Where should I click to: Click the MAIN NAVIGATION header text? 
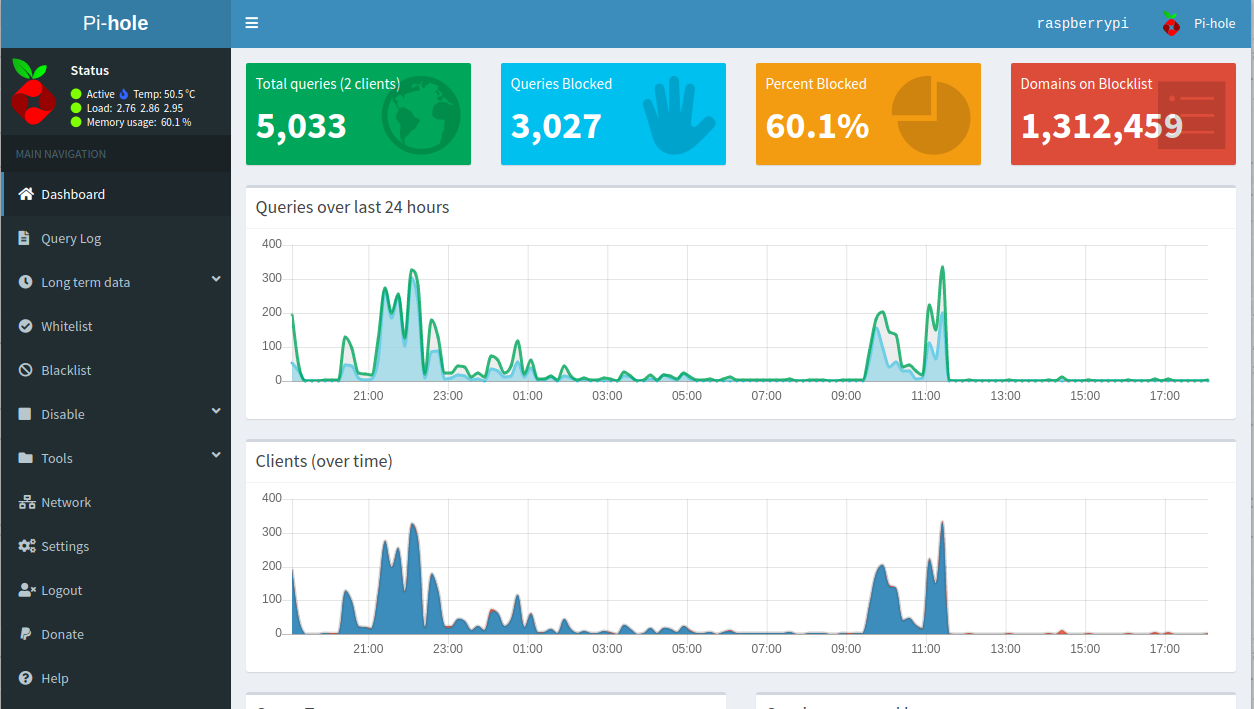pyautogui.click(x=61, y=154)
